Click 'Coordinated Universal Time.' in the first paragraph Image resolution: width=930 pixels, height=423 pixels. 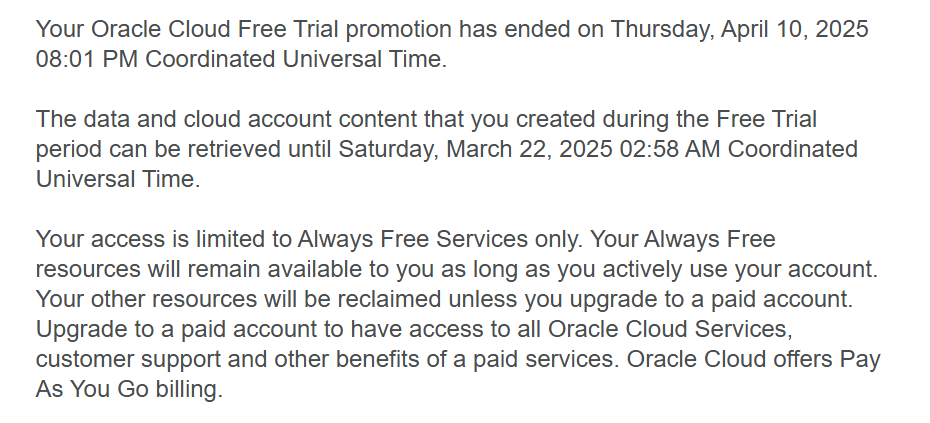click(296, 59)
